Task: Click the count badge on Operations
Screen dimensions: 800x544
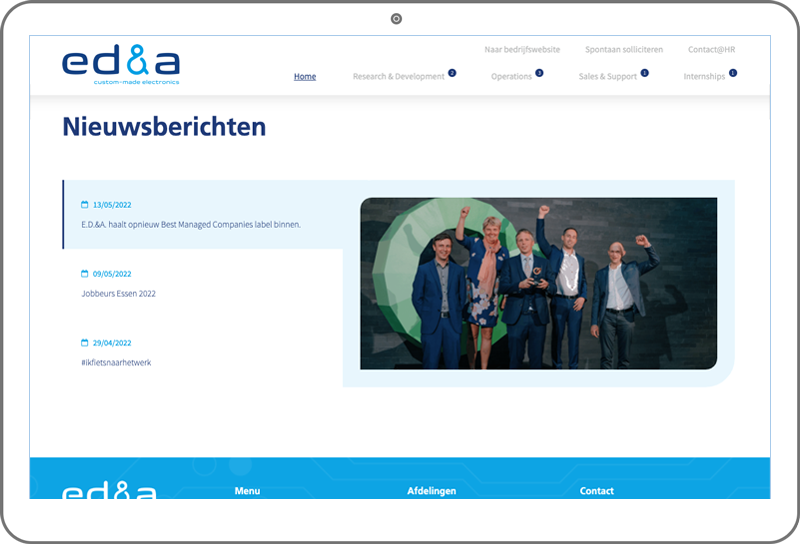Action: [539, 73]
